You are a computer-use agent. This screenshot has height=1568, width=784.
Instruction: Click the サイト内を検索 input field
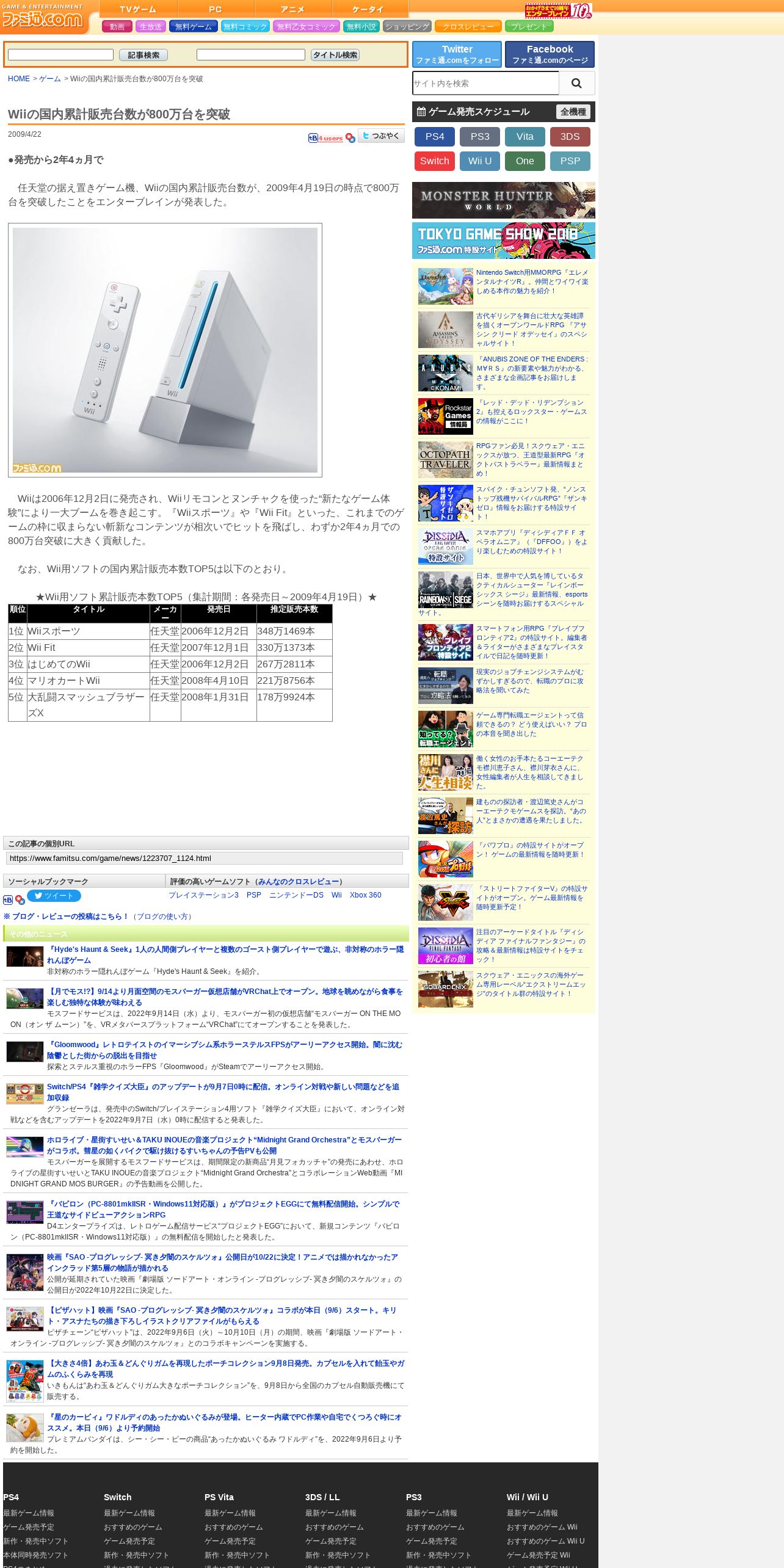tap(486, 83)
